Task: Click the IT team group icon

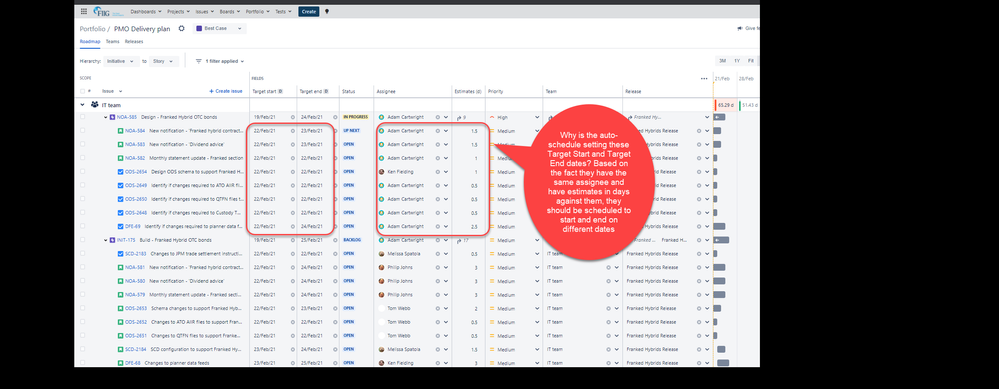Action: point(94,104)
